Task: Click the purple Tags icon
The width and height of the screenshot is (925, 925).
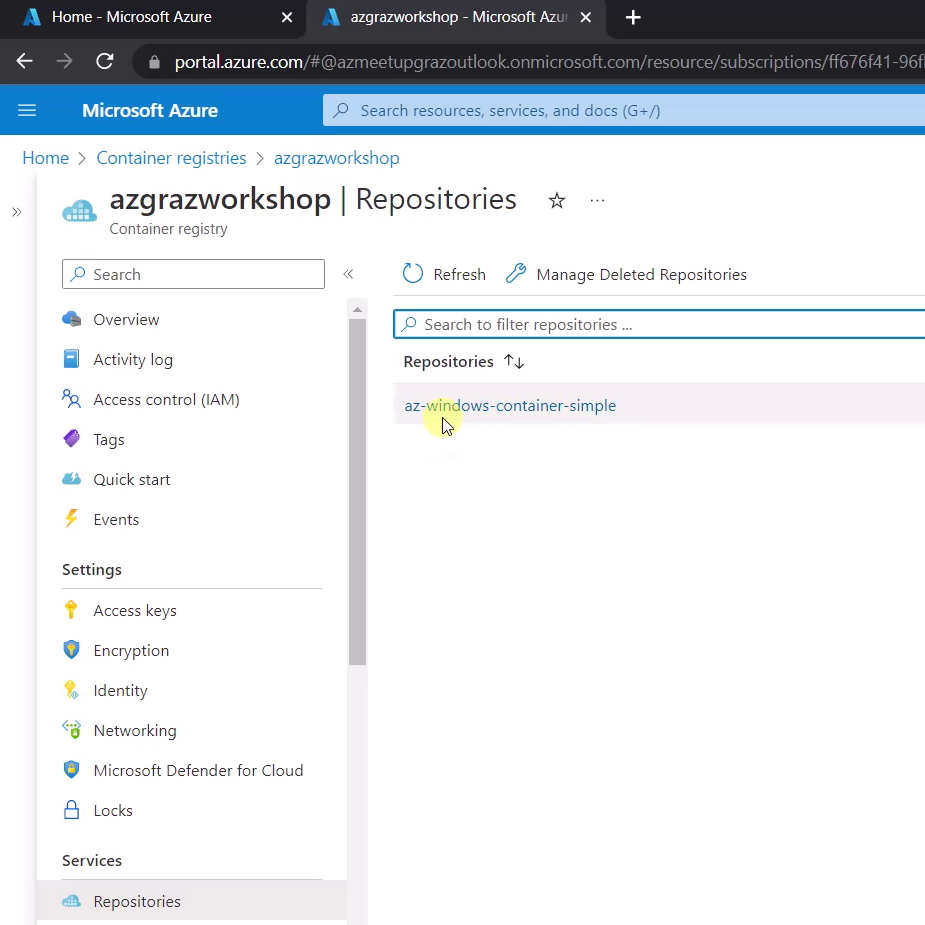Action: [x=71, y=439]
